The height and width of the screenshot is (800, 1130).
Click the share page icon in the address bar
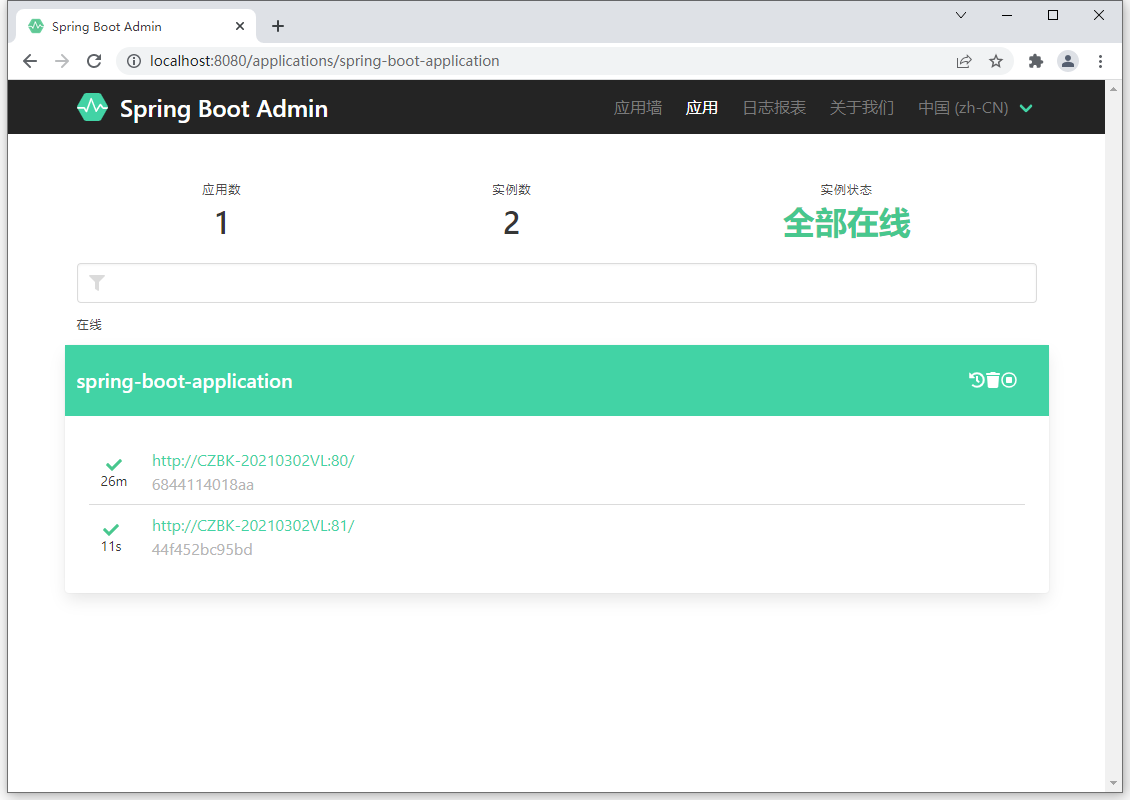(x=964, y=61)
